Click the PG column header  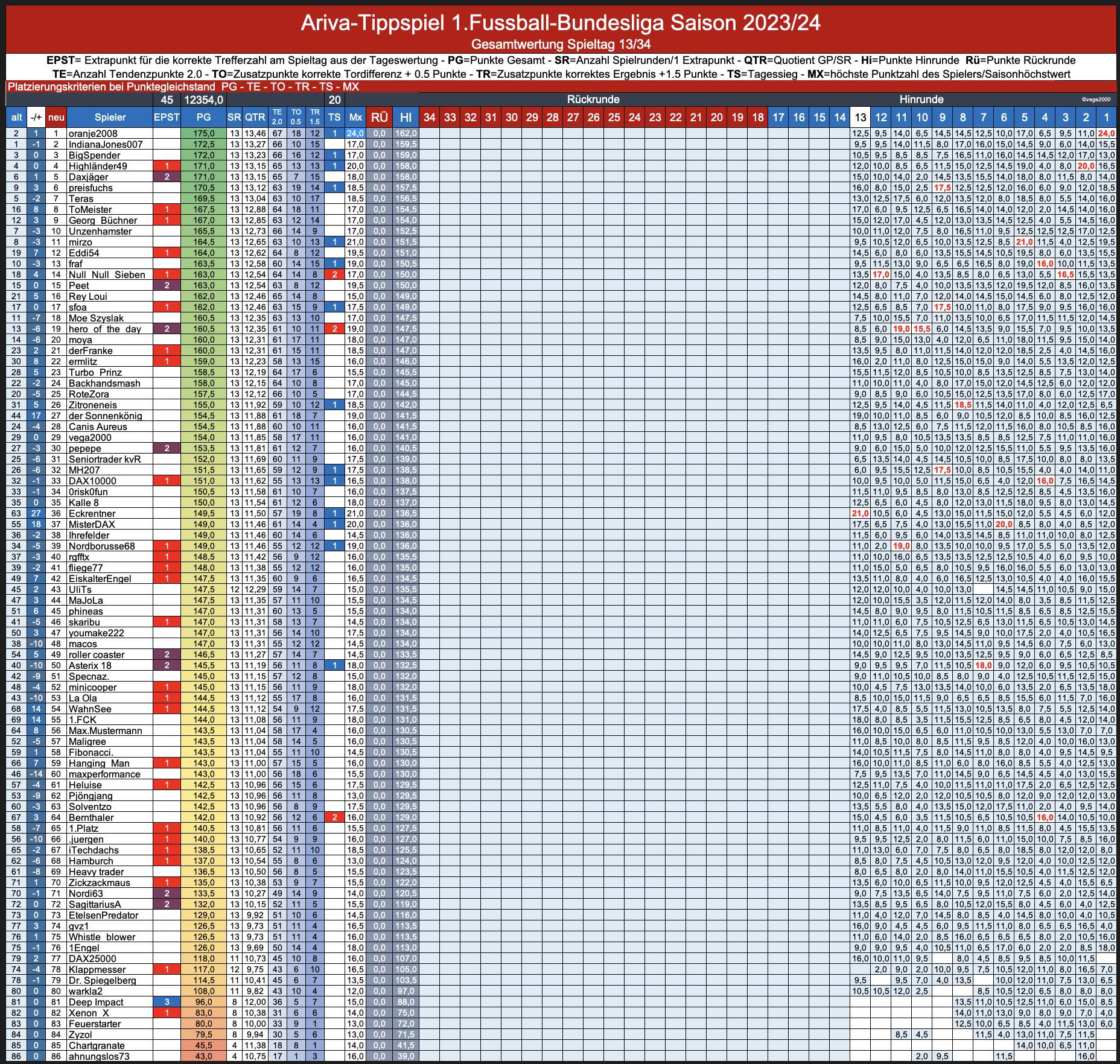[x=203, y=117]
